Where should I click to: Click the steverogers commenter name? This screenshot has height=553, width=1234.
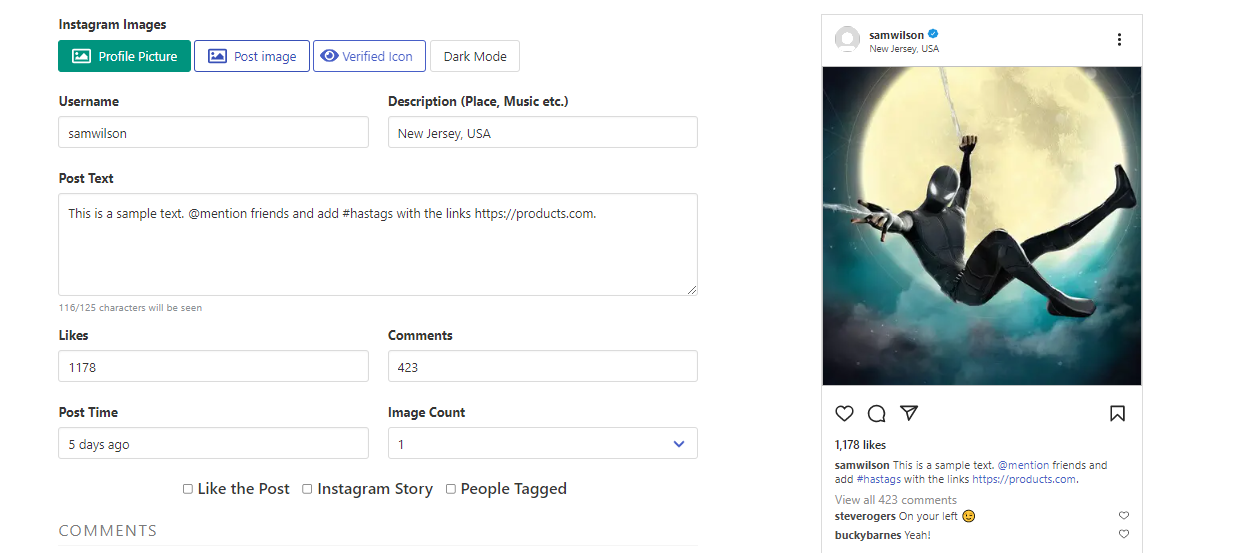[865, 516]
